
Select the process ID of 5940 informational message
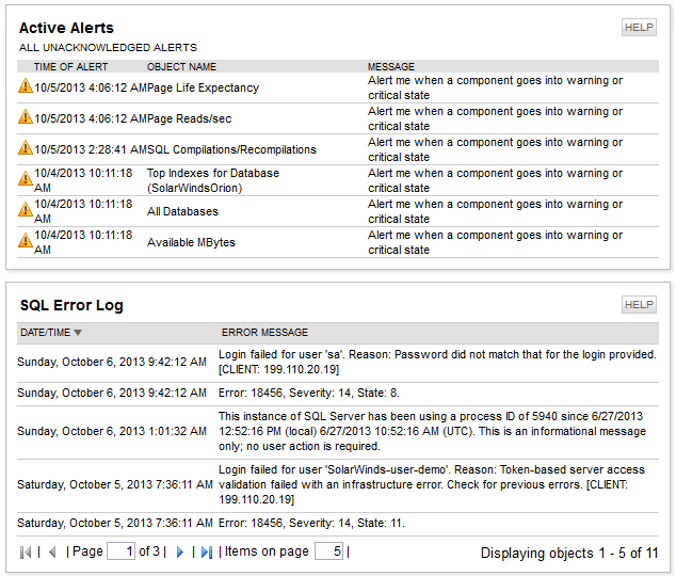(432, 431)
